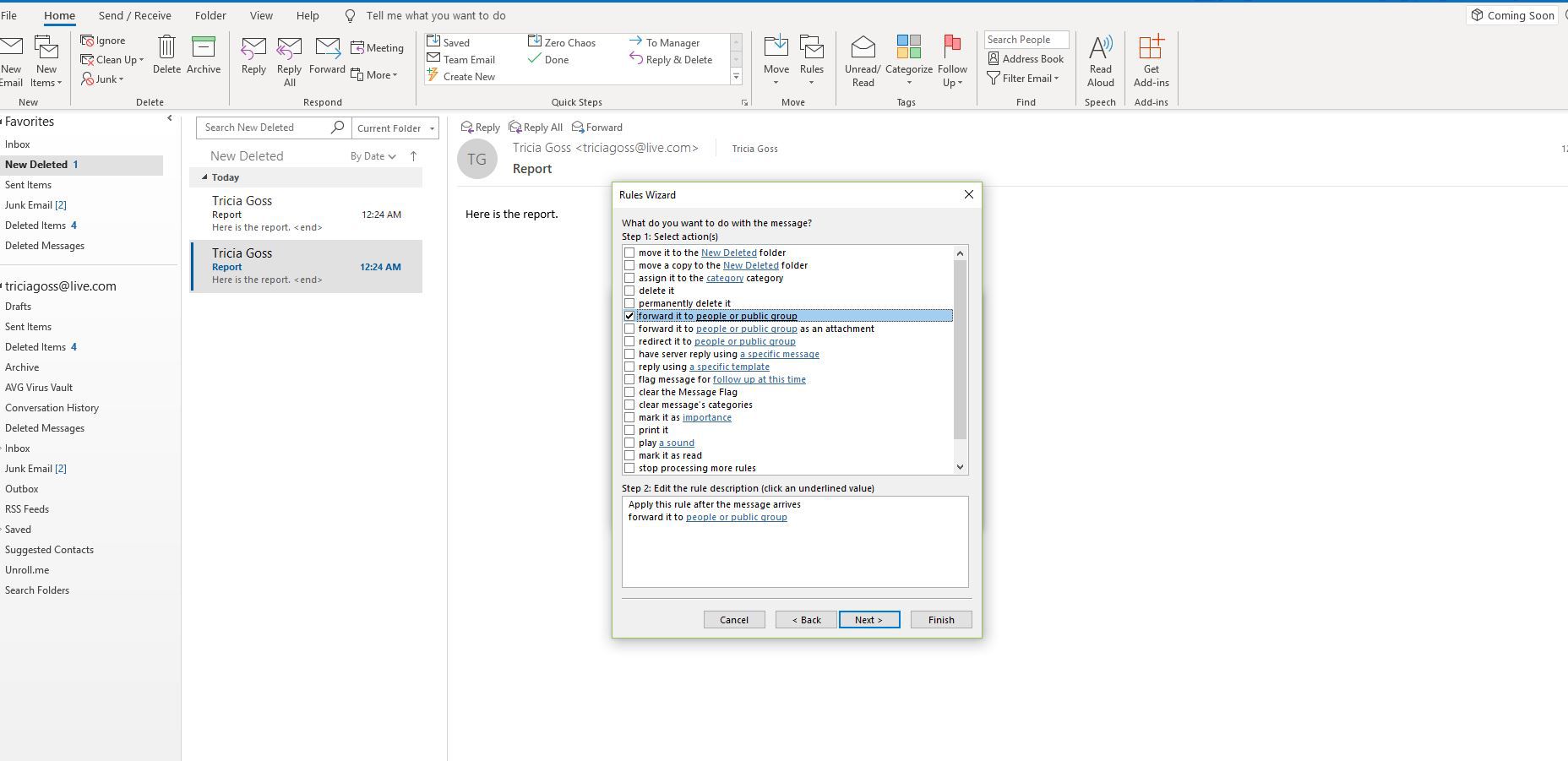Select the To Manager quick step
This screenshot has height=761, width=1568.
coord(664,42)
